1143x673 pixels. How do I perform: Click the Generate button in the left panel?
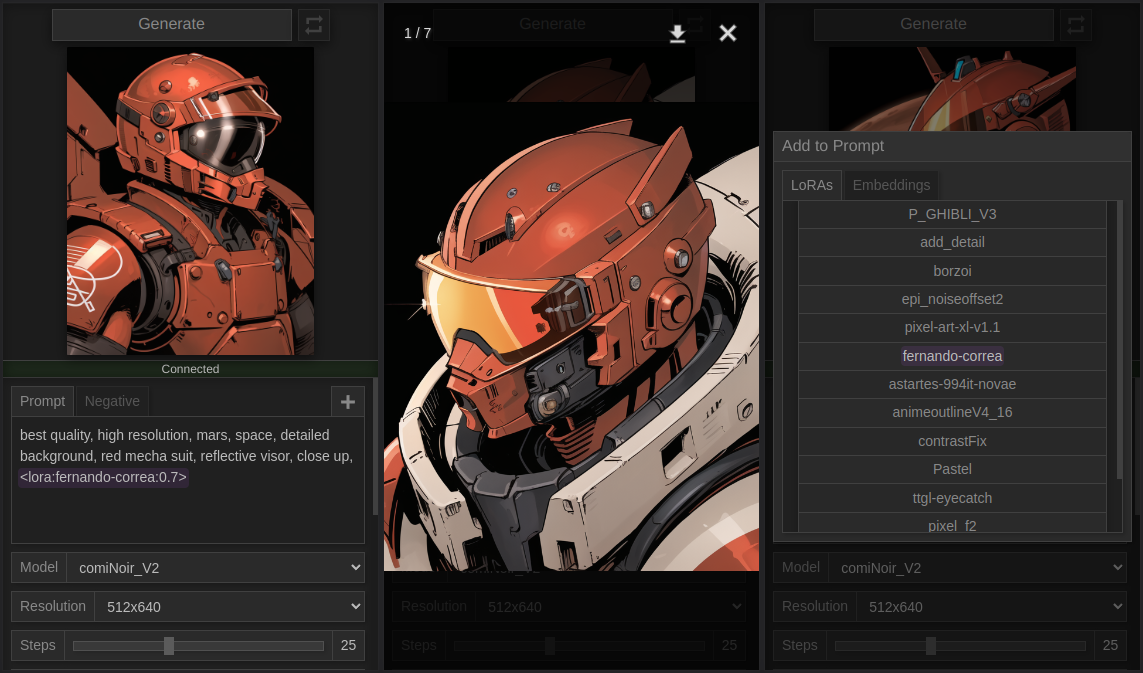coord(171,24)
